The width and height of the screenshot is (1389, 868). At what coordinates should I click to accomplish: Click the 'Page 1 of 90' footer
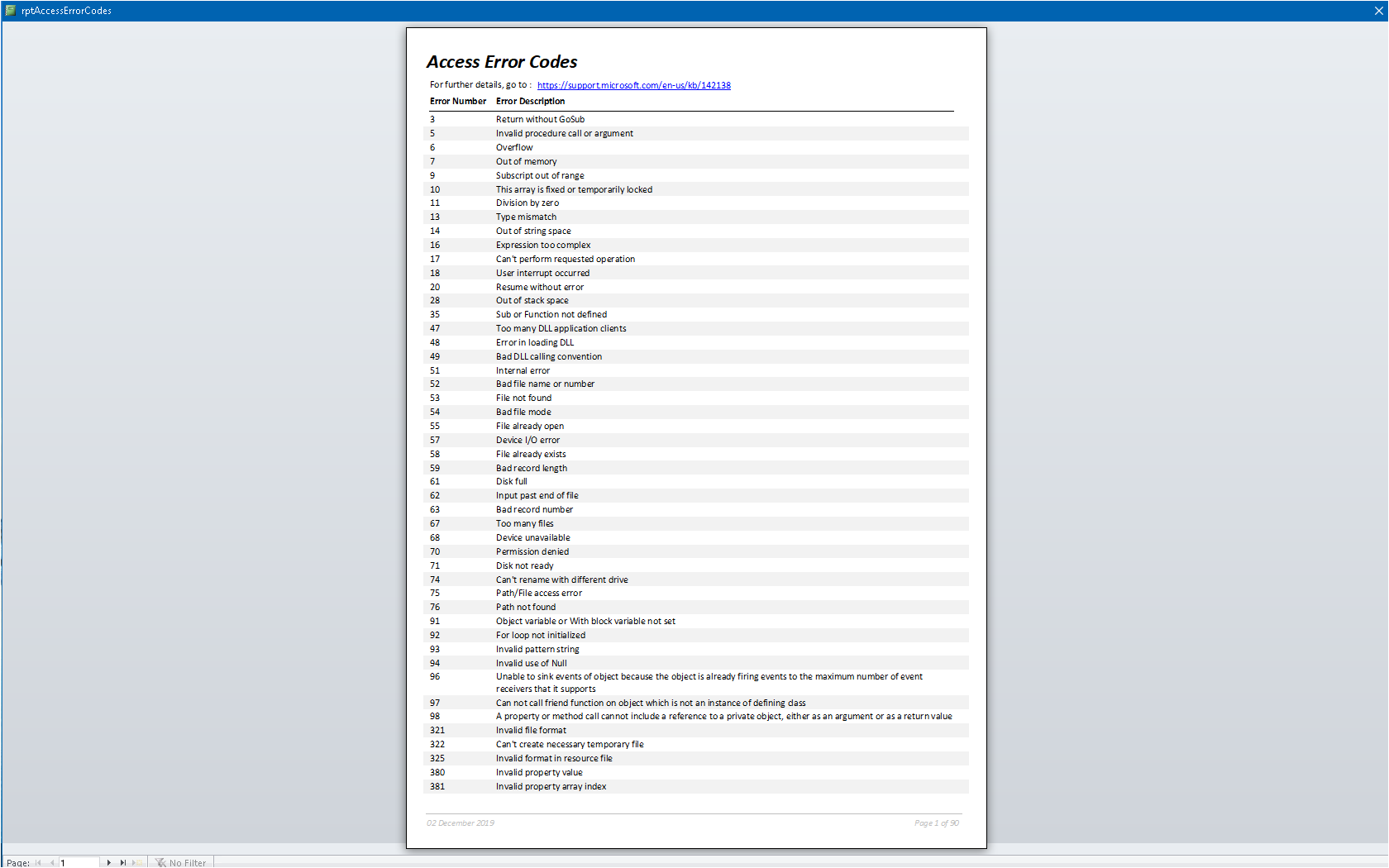pyautogui.click(x=937, y=823)
